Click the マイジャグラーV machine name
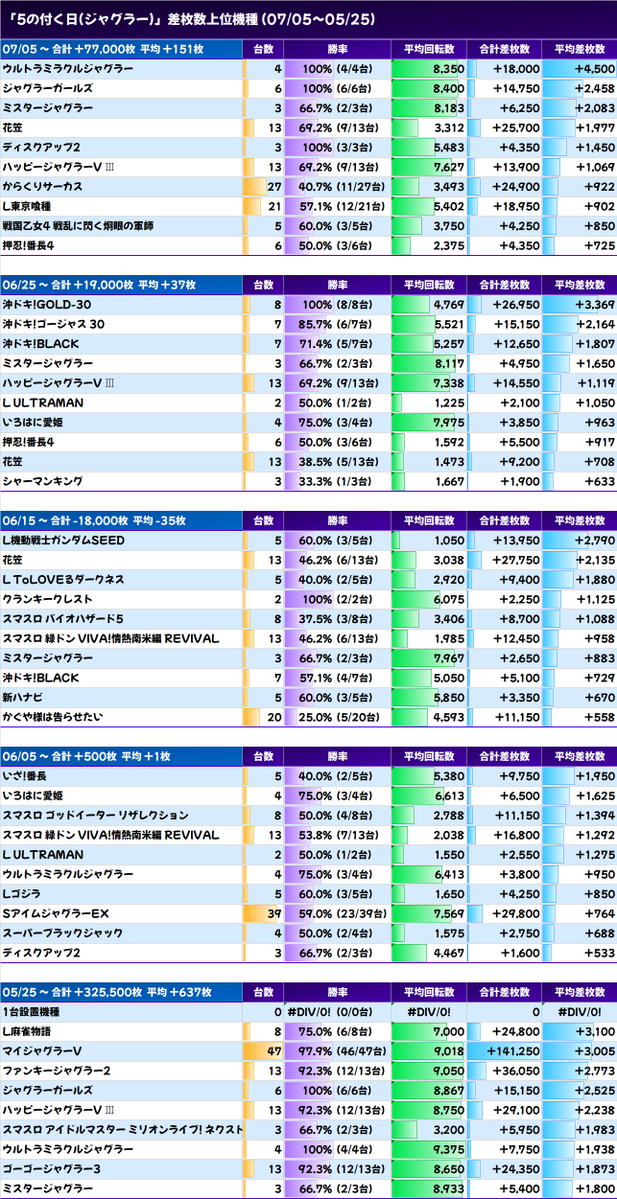The height and width of the screenshot is (1199, 617). [x=42, y=1051]
